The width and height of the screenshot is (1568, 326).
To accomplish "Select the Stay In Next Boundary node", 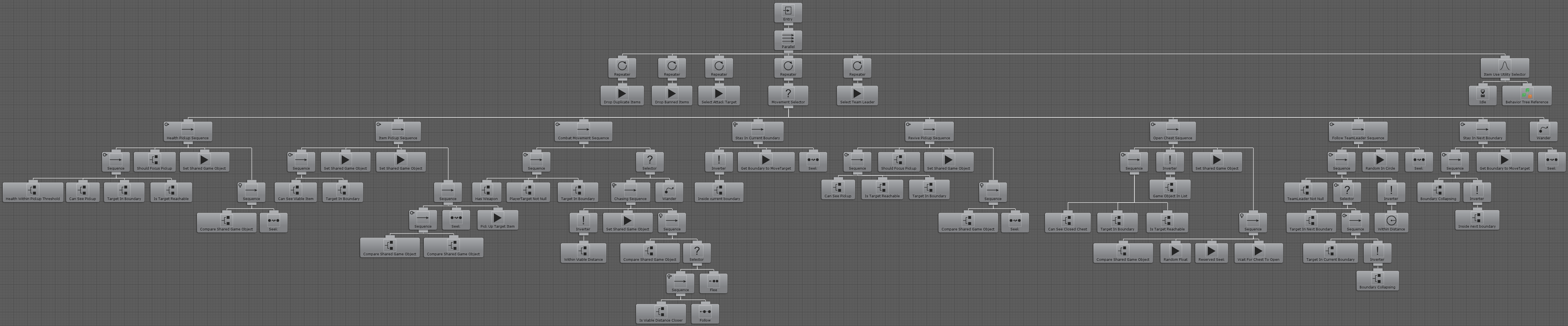I will (1482, 132).
